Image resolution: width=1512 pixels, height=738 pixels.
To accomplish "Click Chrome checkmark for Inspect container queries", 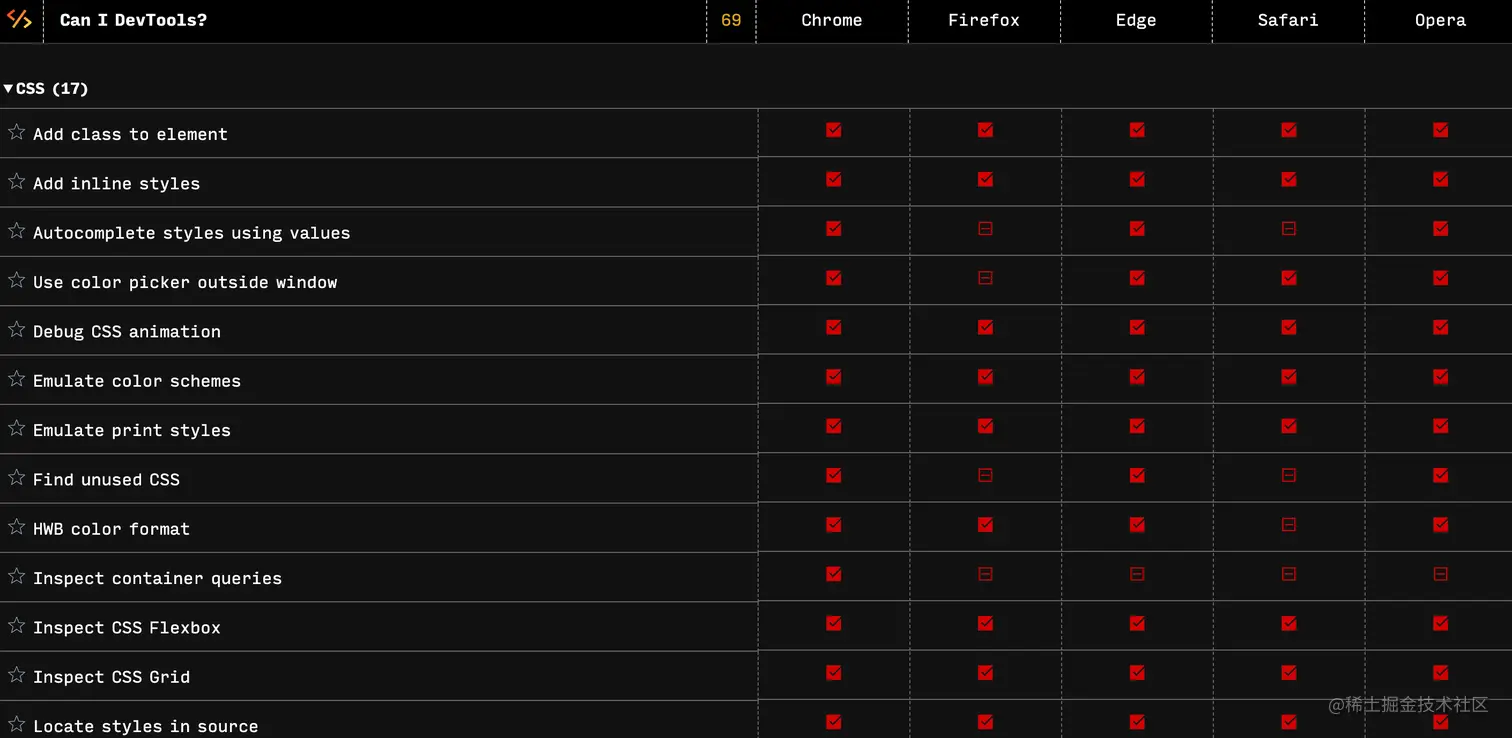I will (x=834, y=574).
